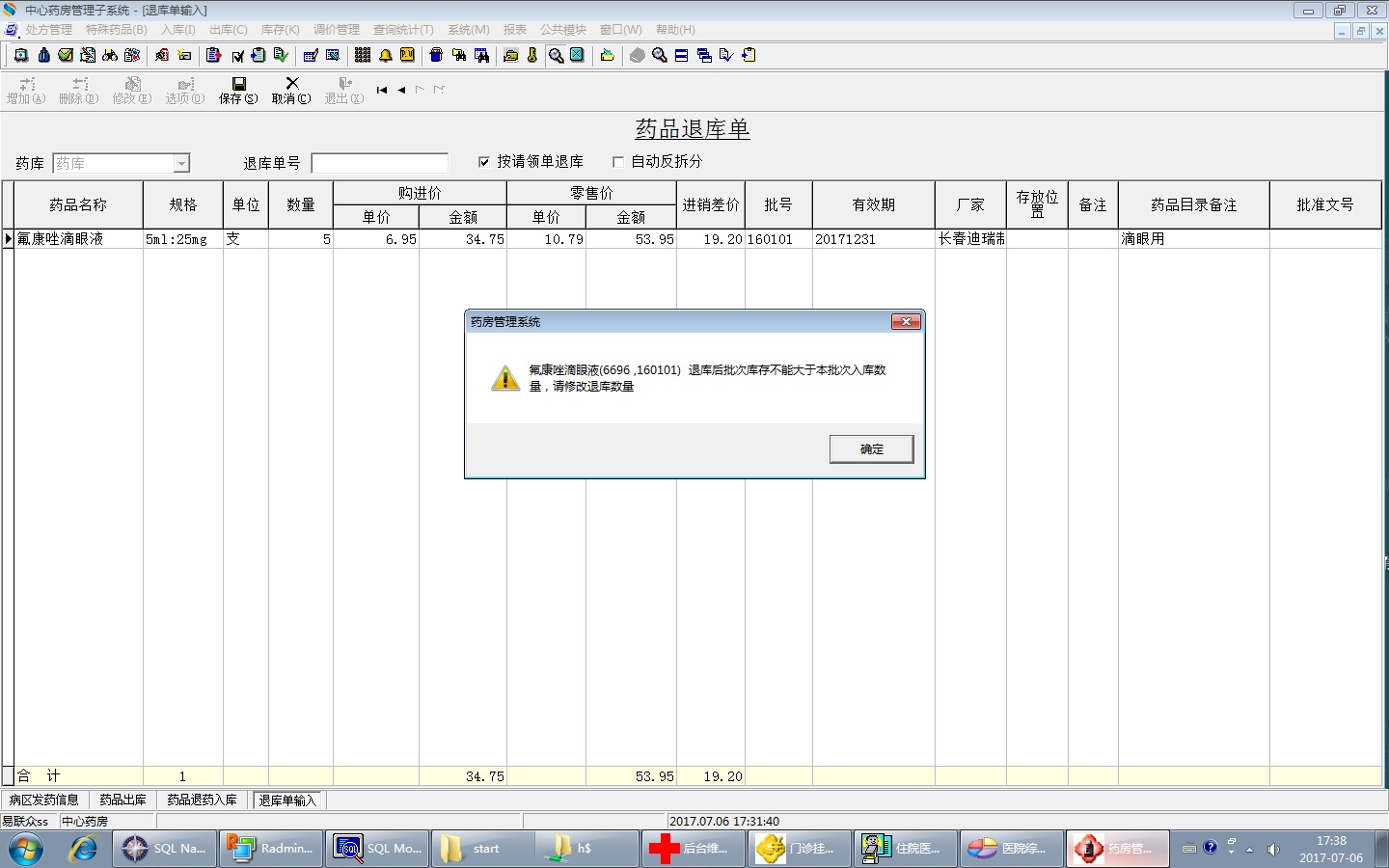Click the 滴眼用 remark cell
The width and height of the screenshot is (1389, 868).
(x=1194, y=239)
